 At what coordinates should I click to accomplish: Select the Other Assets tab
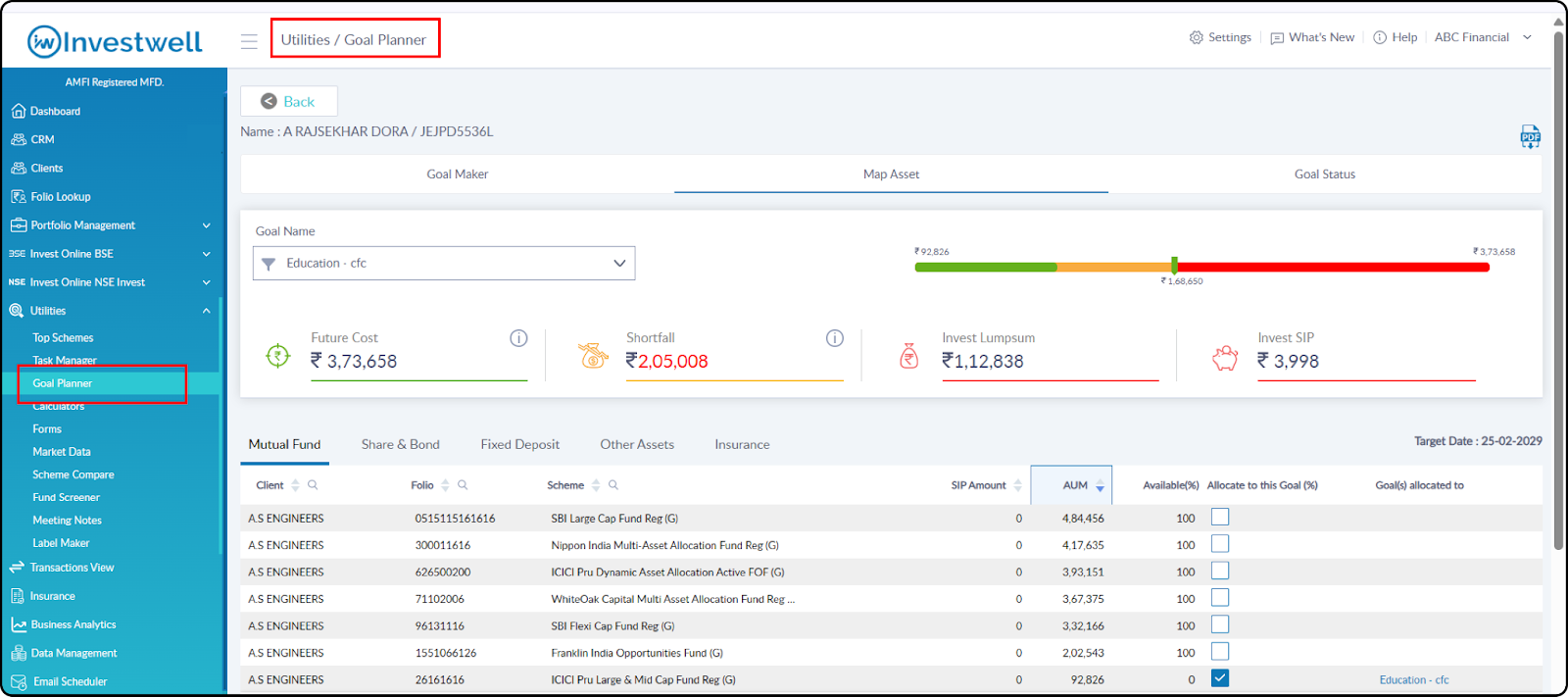[x=637, y=445]
